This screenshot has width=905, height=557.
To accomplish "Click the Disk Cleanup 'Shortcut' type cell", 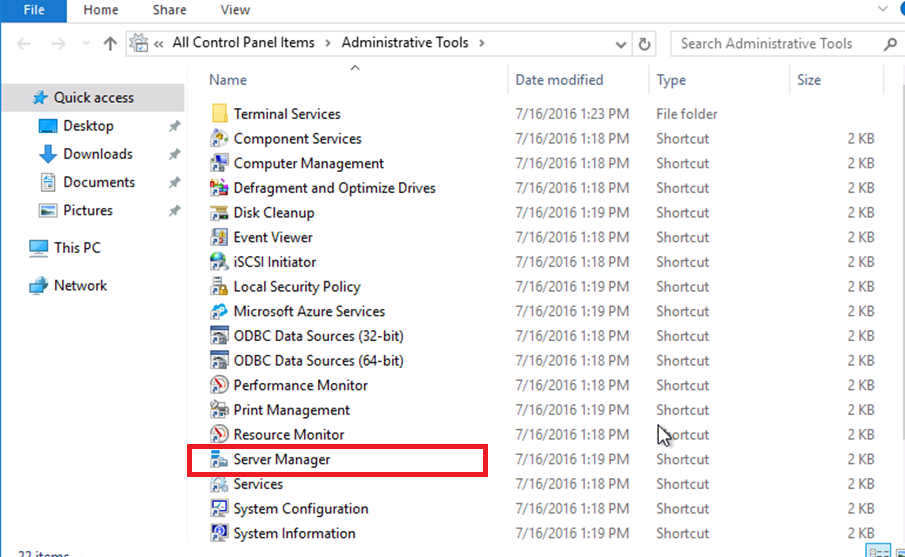I will click(x=682, y=213).
